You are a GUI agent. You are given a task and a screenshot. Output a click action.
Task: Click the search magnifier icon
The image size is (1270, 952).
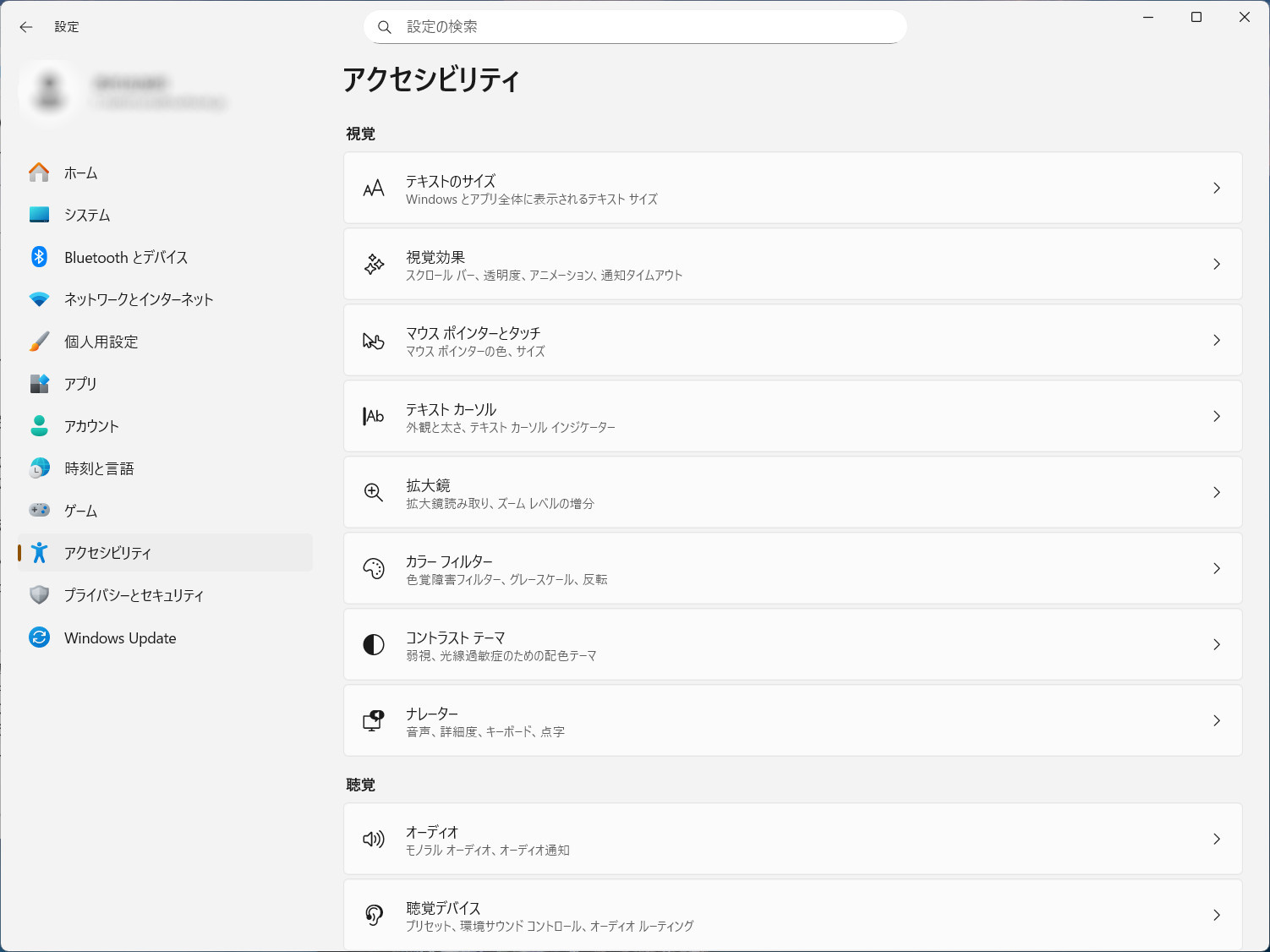[385, 27]
